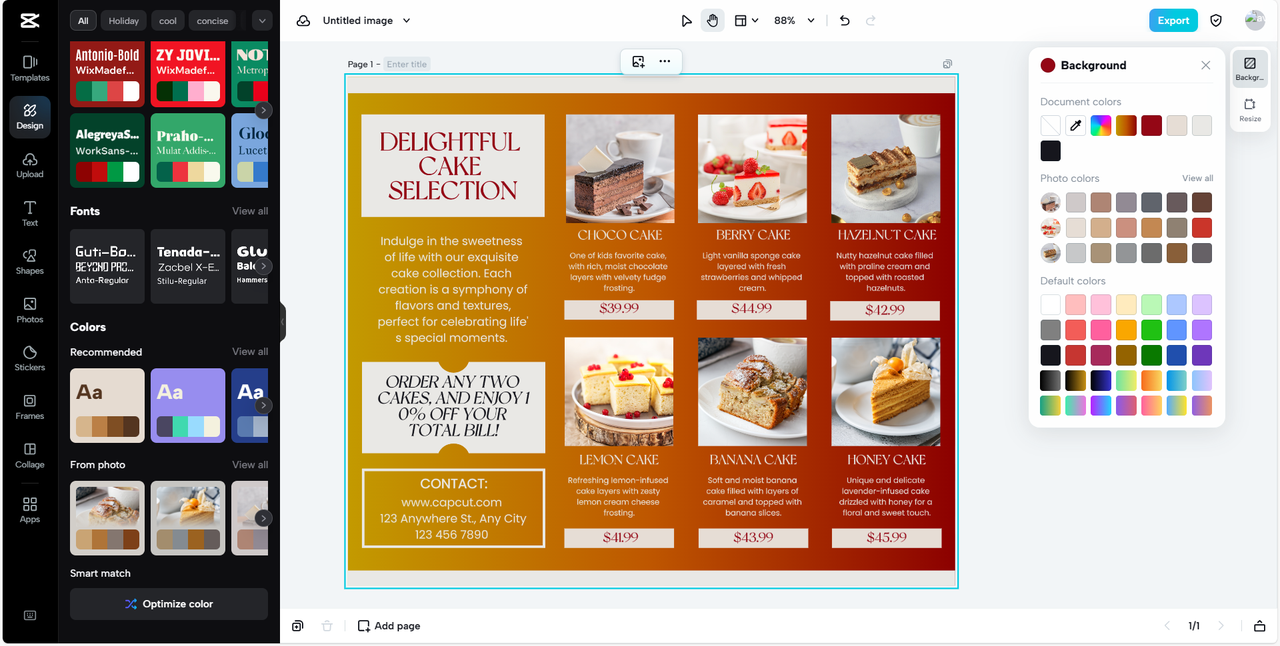Show more from-photo palettes with arrow
1280x646 pixels.
pyautogui.click(x=263, y=518)
